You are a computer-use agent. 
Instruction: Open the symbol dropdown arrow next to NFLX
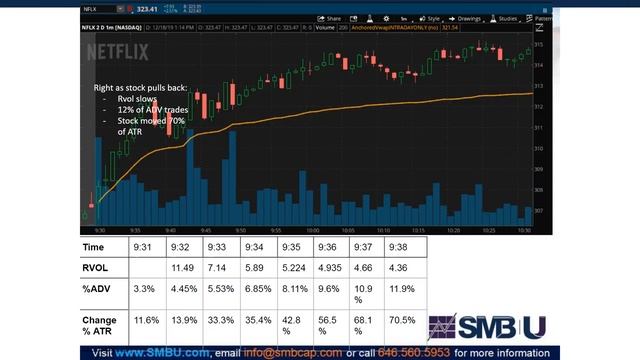(x=120, y=9)
